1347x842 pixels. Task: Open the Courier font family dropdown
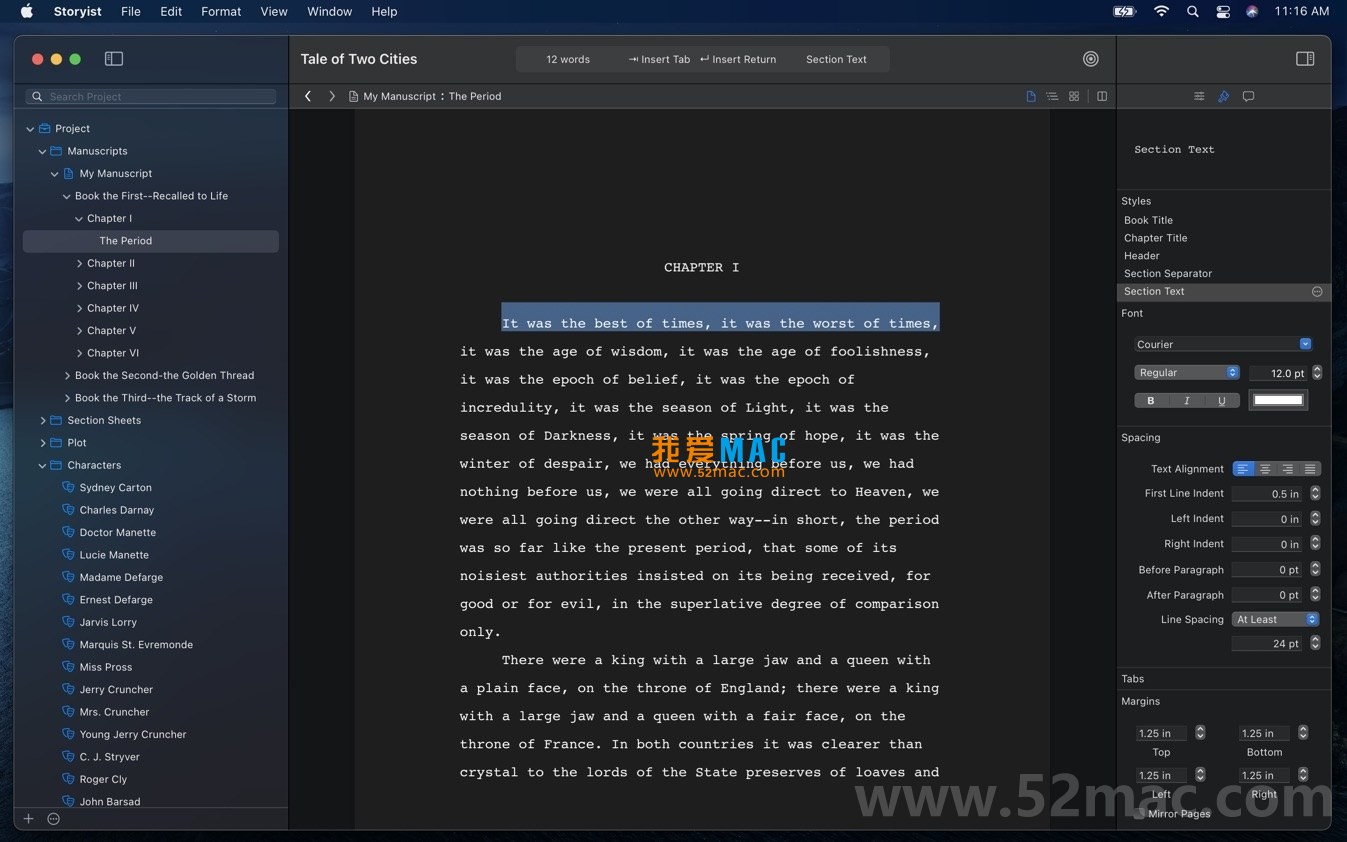pyautogui.click(x=1222, y=344)
